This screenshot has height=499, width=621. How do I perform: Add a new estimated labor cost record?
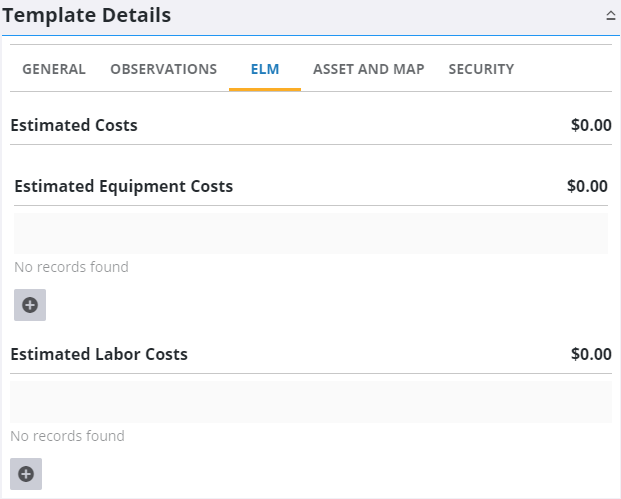(x=26, y=473)
